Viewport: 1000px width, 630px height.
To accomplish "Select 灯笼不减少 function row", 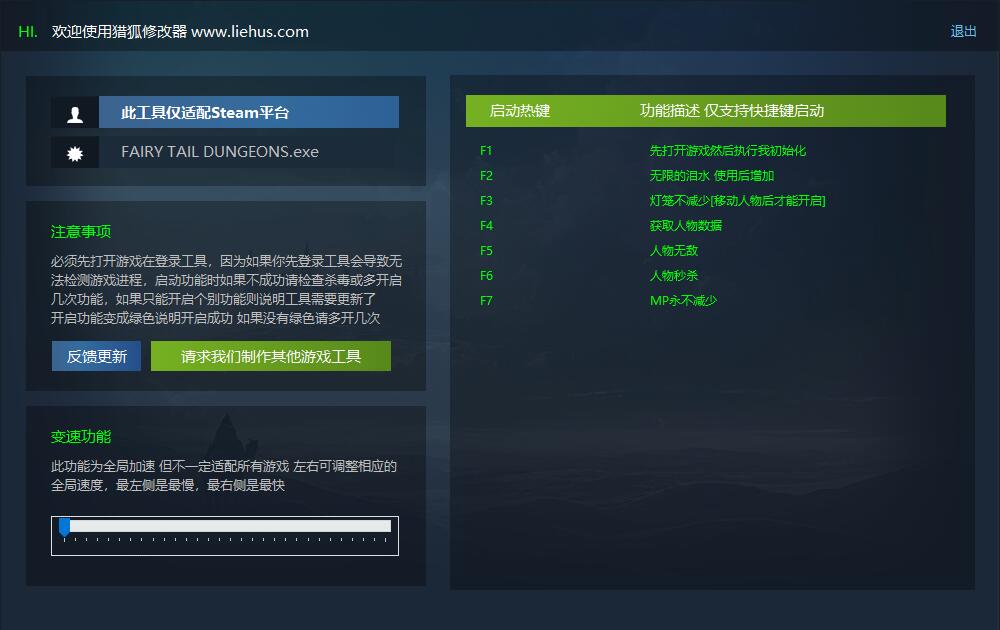I will [737, 200].
